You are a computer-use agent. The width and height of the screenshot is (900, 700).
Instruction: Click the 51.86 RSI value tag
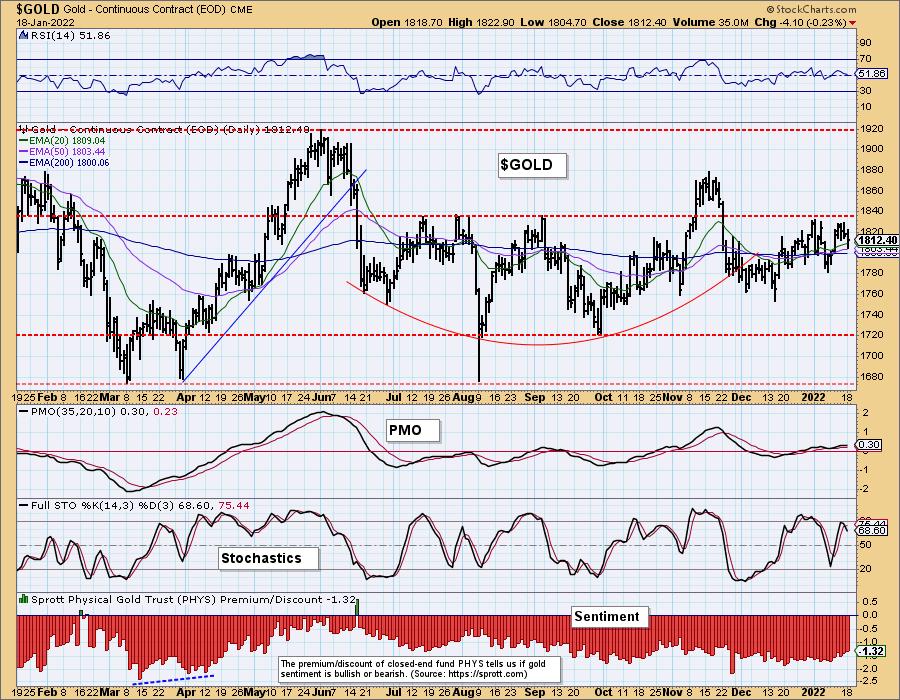coord(872,74)
